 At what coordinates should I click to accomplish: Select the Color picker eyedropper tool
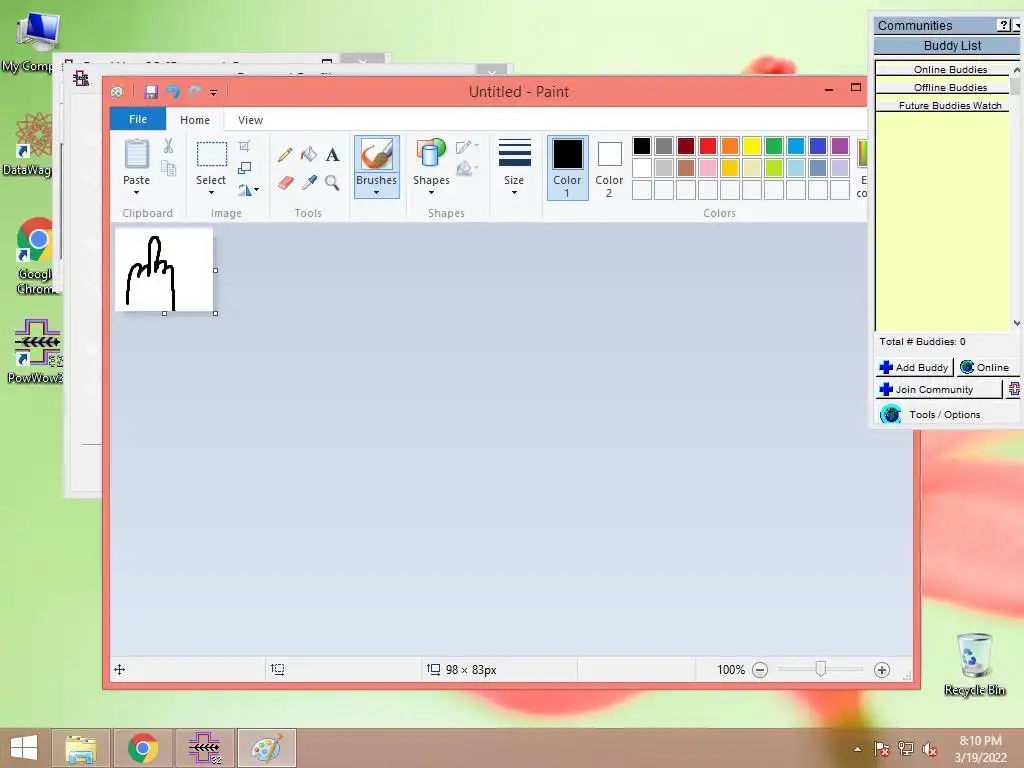[x=309, y=182]
